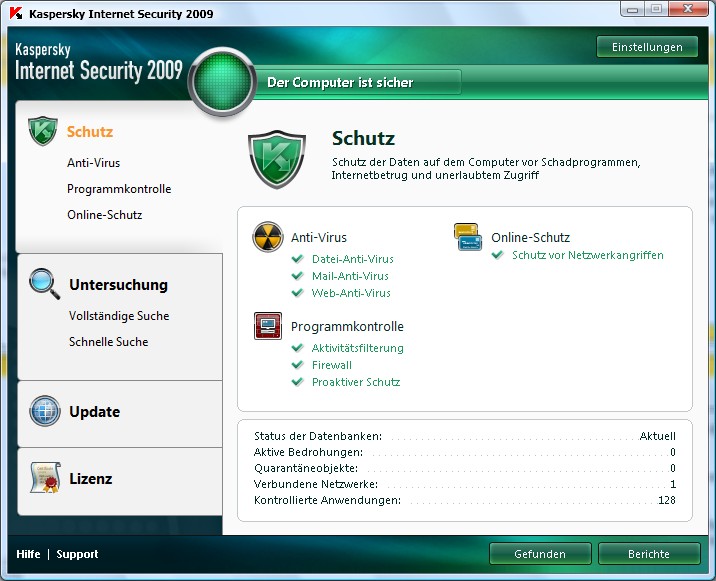Screen dimensions: 716x581
Task: Click the Firewall checkmark
Action: (x=298, y=365)
